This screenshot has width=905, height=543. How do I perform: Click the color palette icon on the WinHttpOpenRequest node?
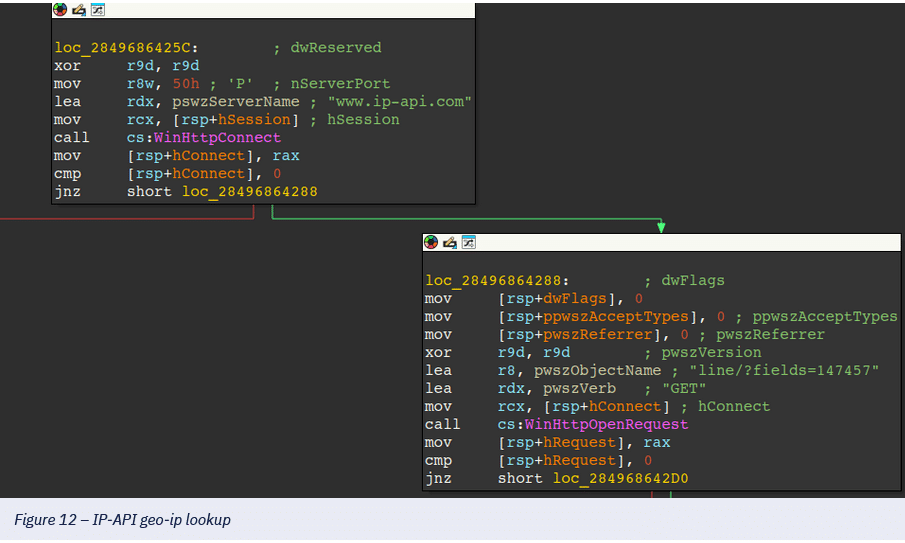pyautogui.click(x=432, y=242)
